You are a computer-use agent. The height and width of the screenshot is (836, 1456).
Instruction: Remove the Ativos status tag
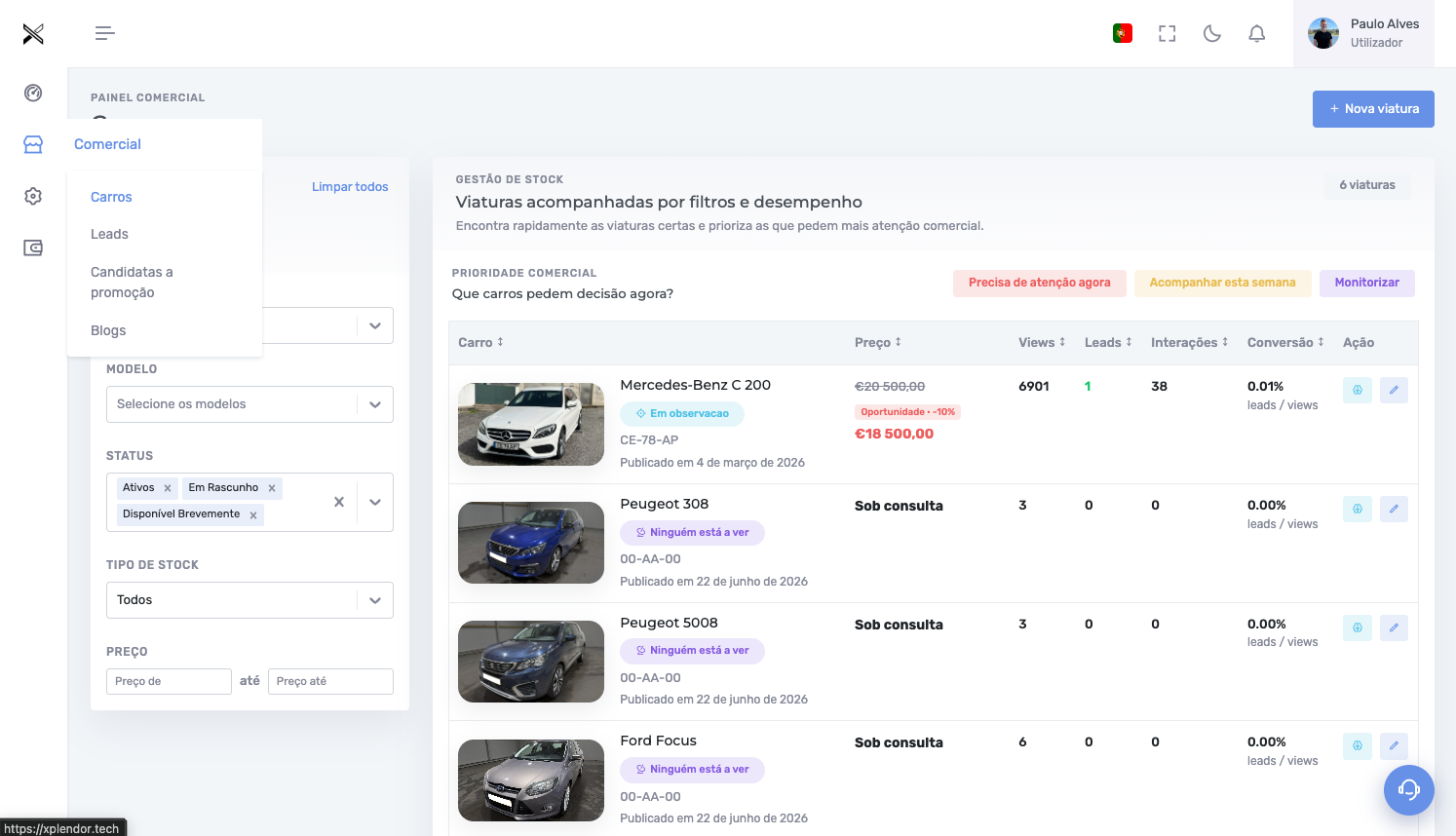(168, 488)
